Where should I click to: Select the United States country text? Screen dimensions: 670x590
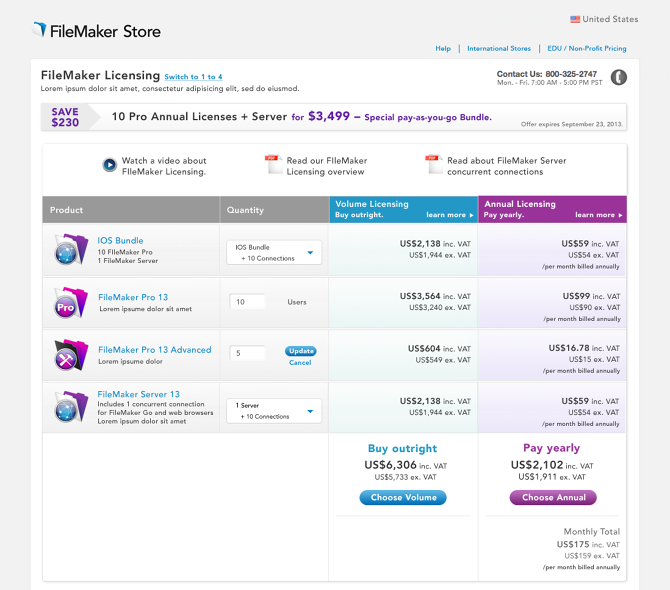click(610, 19)
